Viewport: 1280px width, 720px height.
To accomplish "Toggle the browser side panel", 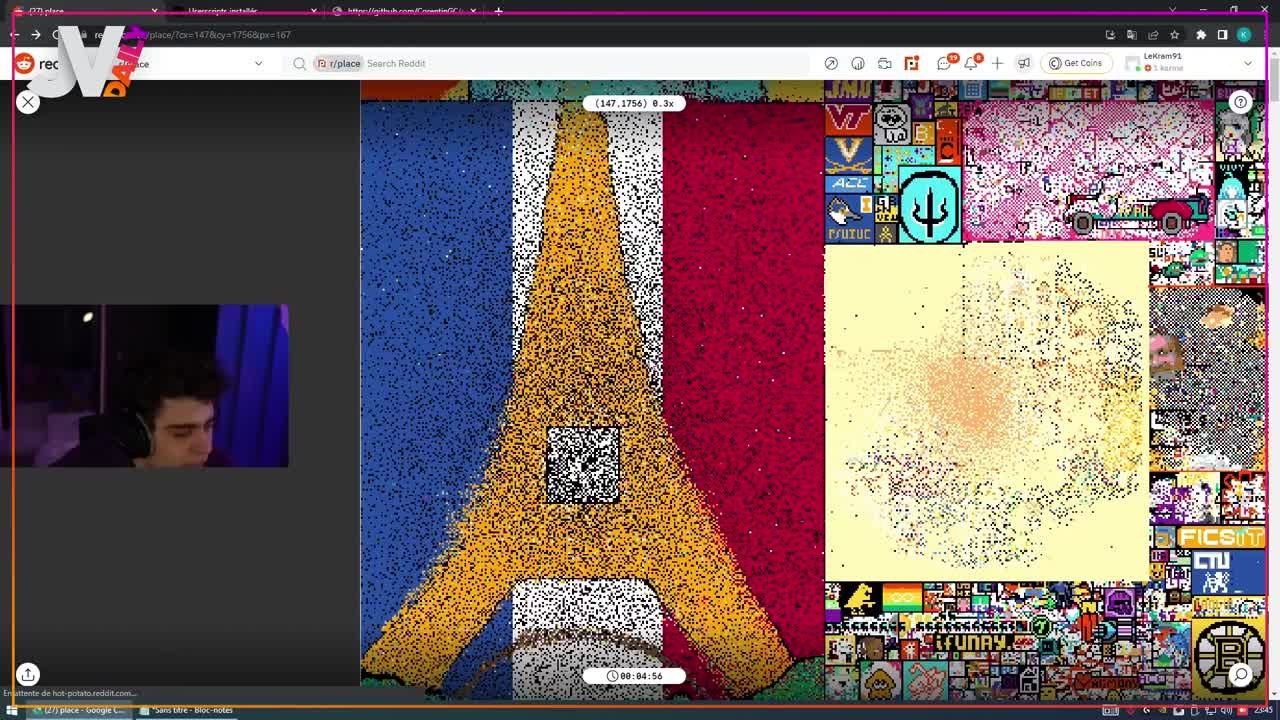I will pyautogui.click(x=1222, y=35).
